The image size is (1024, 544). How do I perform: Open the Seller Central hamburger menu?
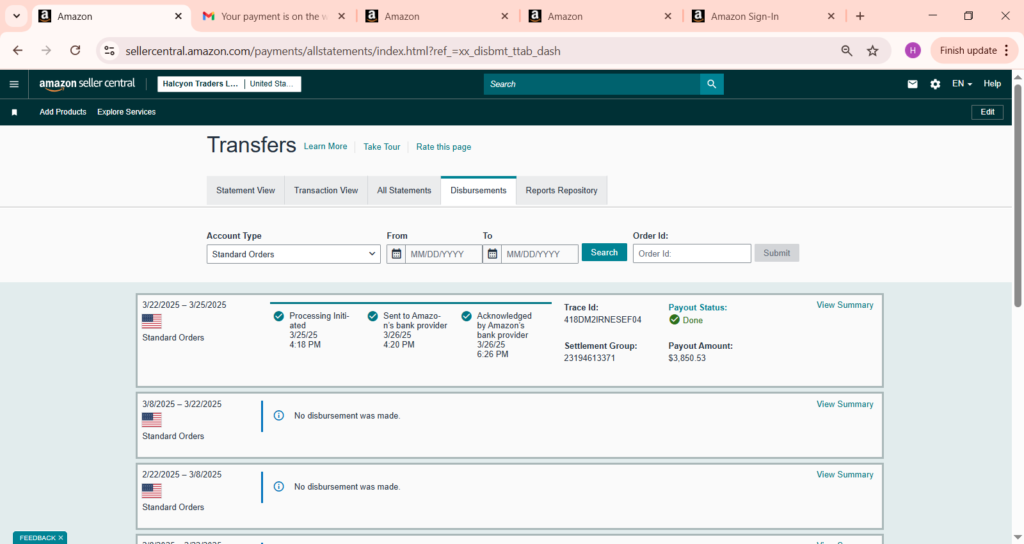click(14, 84)
